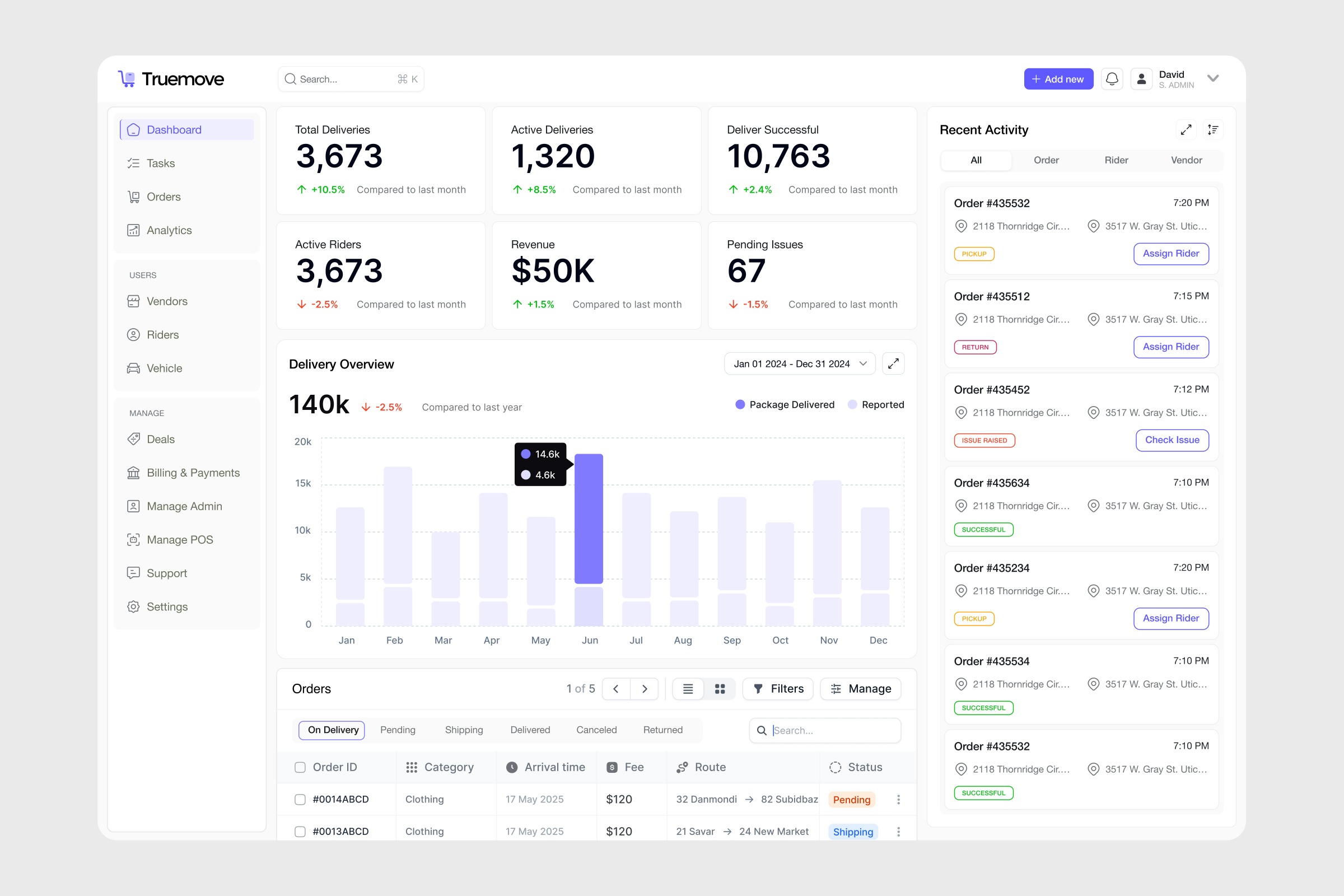Toggle the select-all Order ID checkbox
Image resolution: width=1344 pixels, height=896 pixels.
click(x=300, y=767)
